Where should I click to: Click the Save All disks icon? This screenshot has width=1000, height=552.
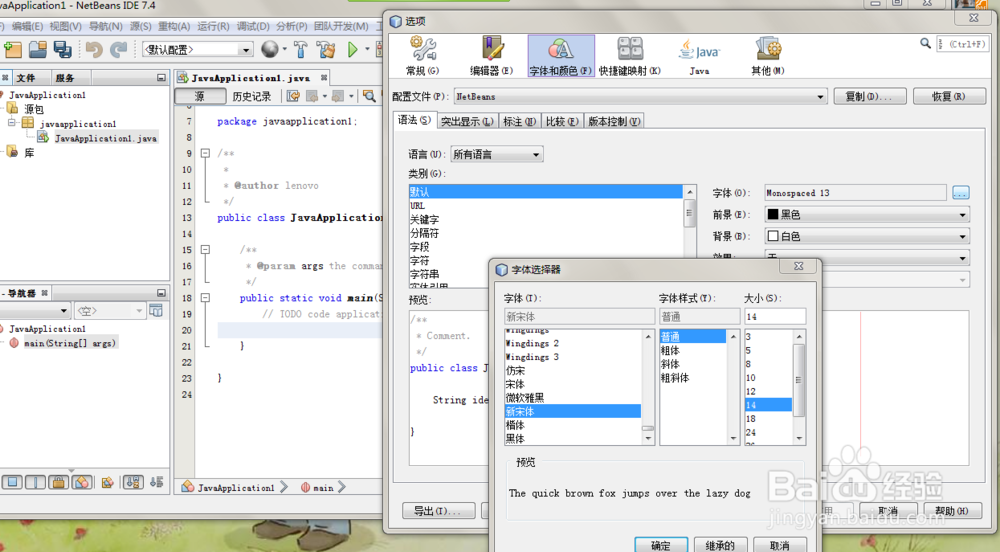click(x=62, y=49)
